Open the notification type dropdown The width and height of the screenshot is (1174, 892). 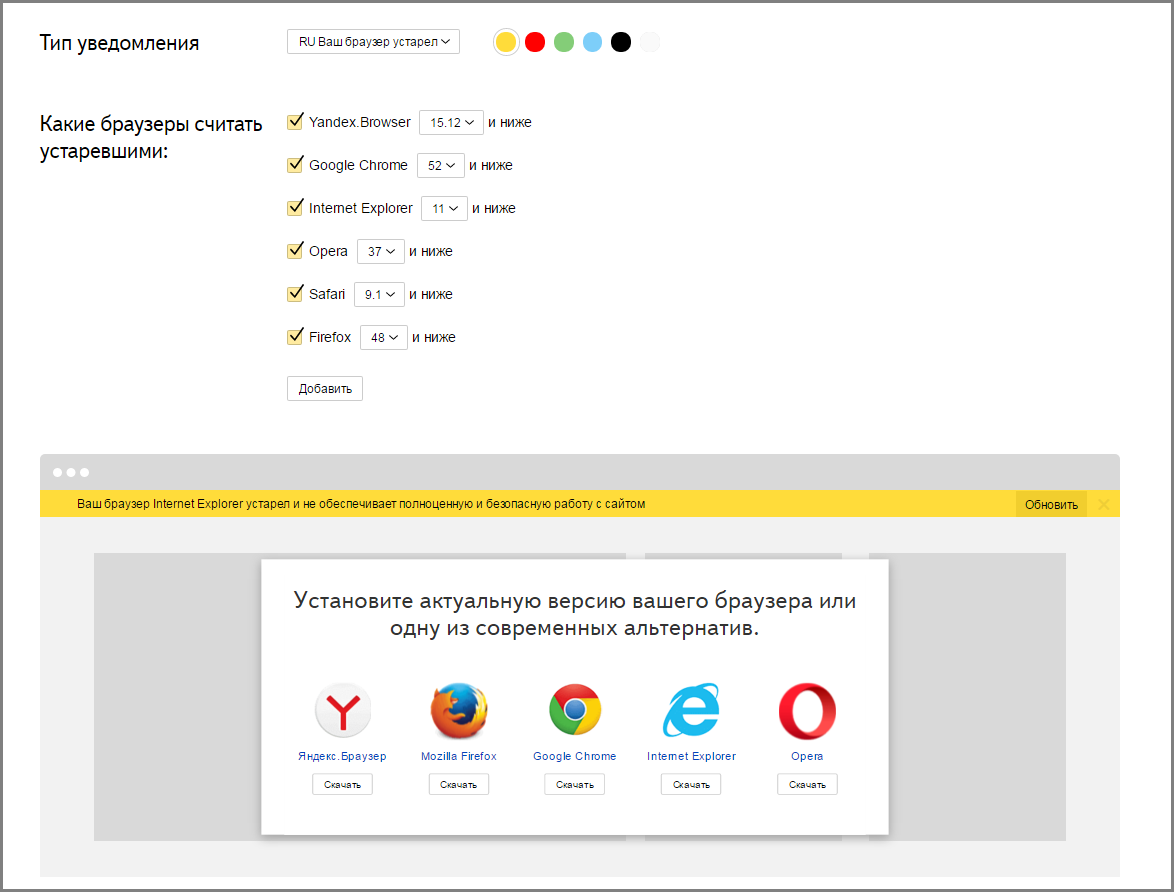(x=373, y=42)
